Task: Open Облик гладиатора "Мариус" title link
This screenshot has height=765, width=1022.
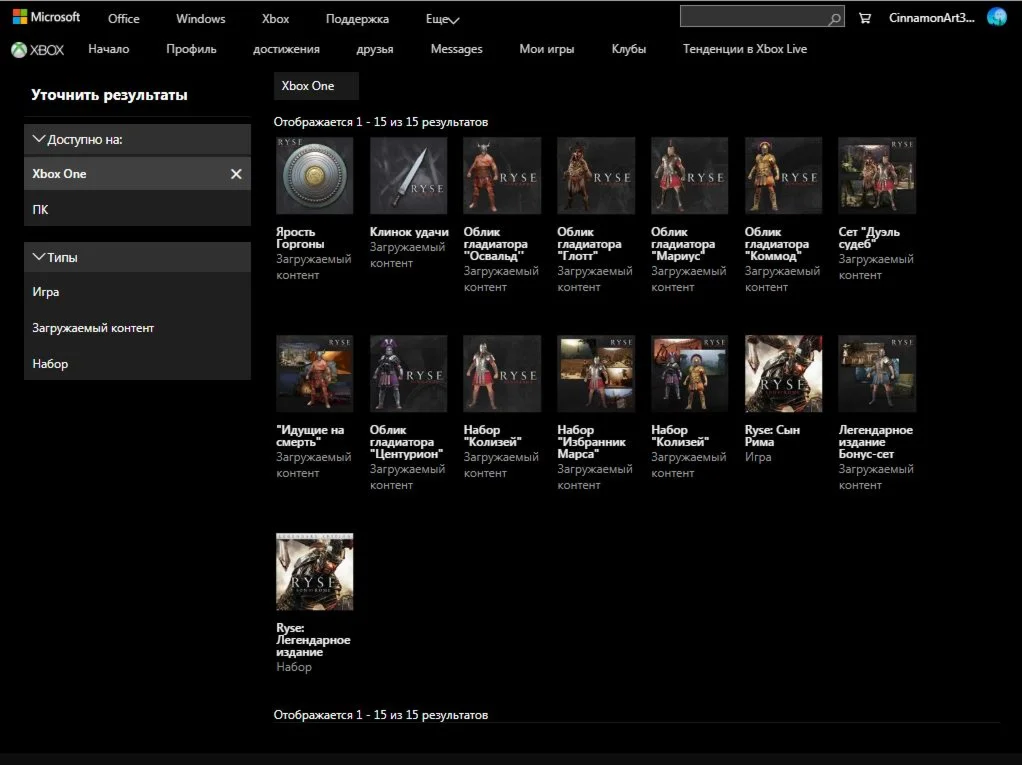Action: [683, 244]
